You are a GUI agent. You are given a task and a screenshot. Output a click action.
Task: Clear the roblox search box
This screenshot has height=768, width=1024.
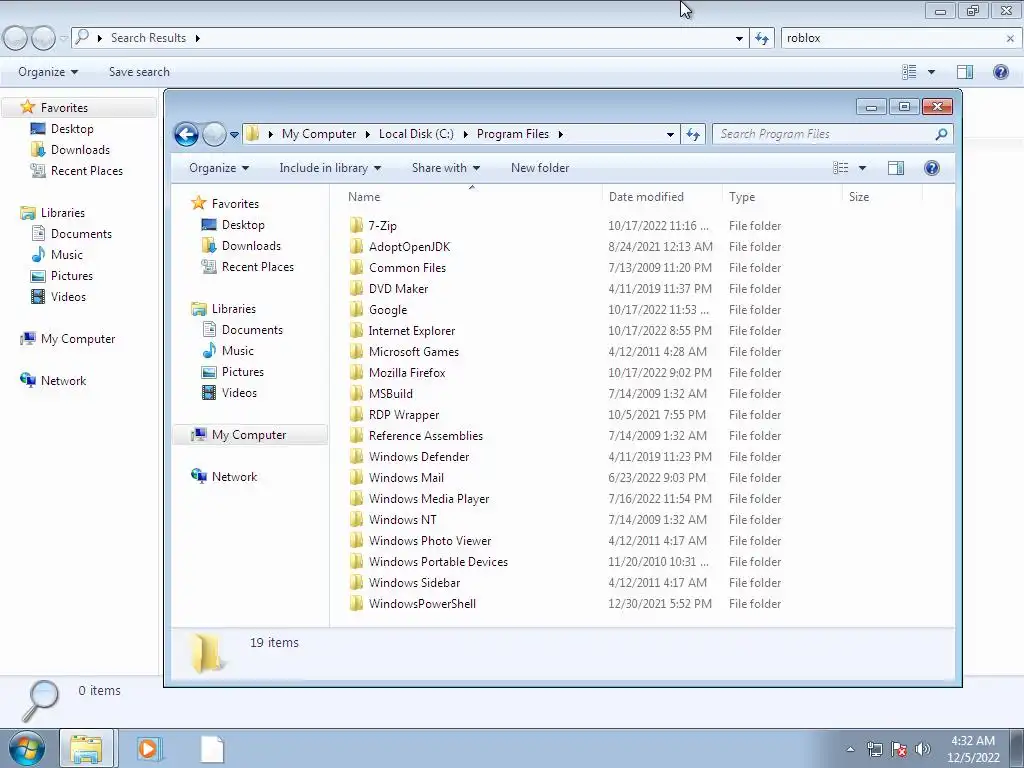pyautogui.click(x=1010, y=39)
